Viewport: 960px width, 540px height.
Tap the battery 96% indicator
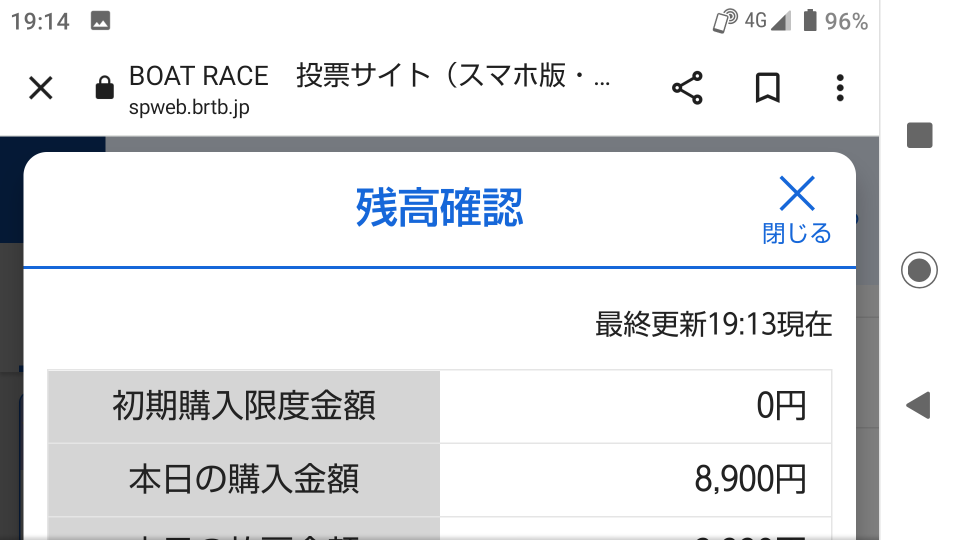pyautogui.click(x=835, y=21)
